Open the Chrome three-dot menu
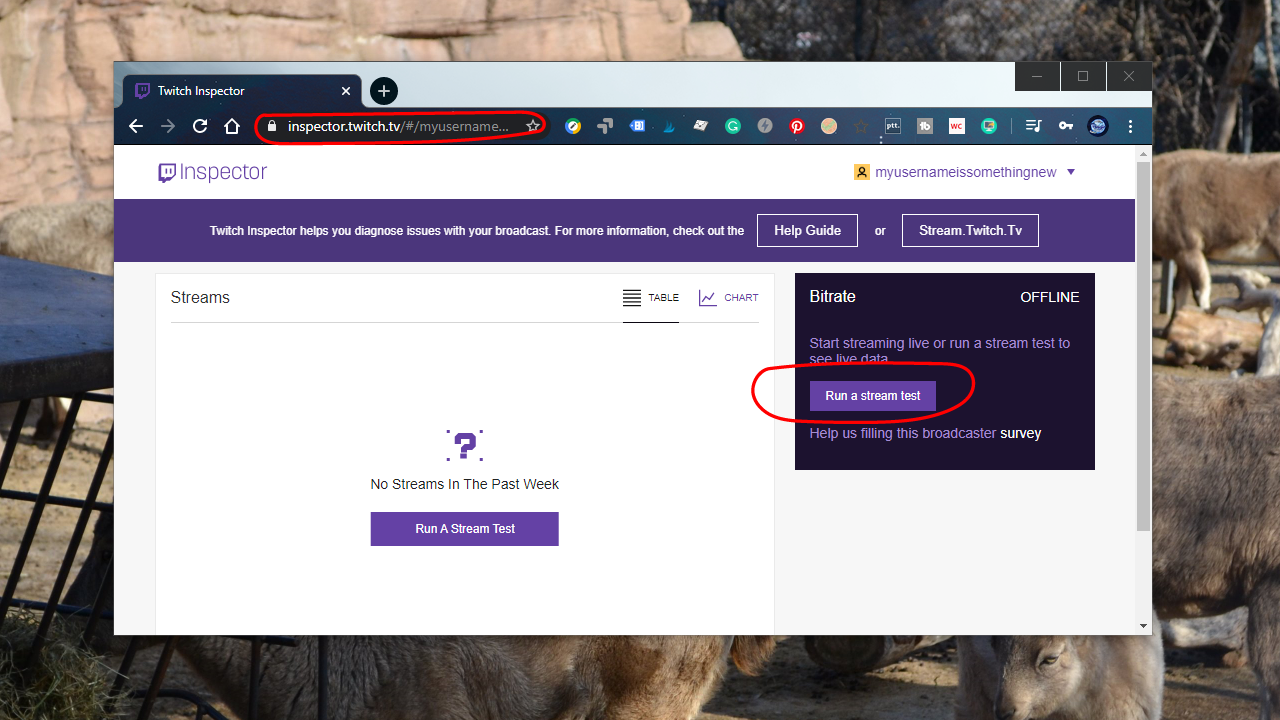This screenshot has height=720, width=1280. point(1131,126)
